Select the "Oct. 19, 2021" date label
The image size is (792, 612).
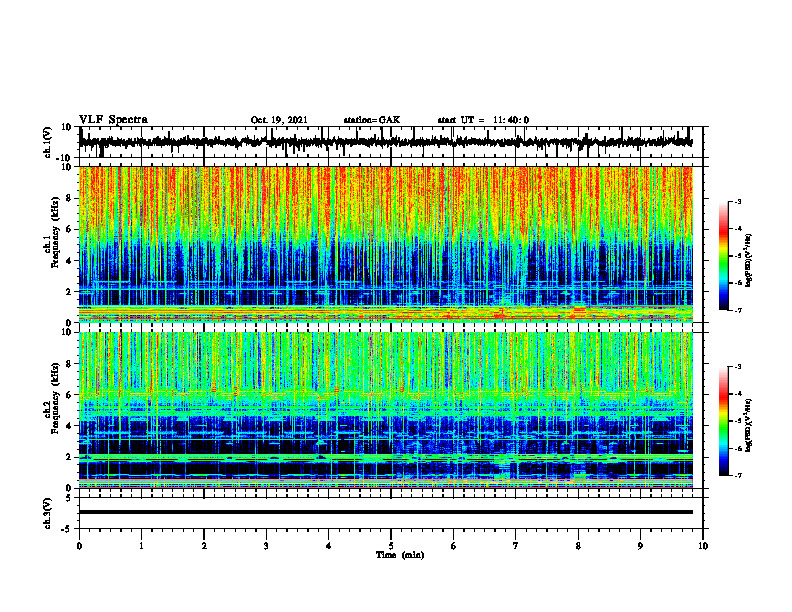(279, 120)
